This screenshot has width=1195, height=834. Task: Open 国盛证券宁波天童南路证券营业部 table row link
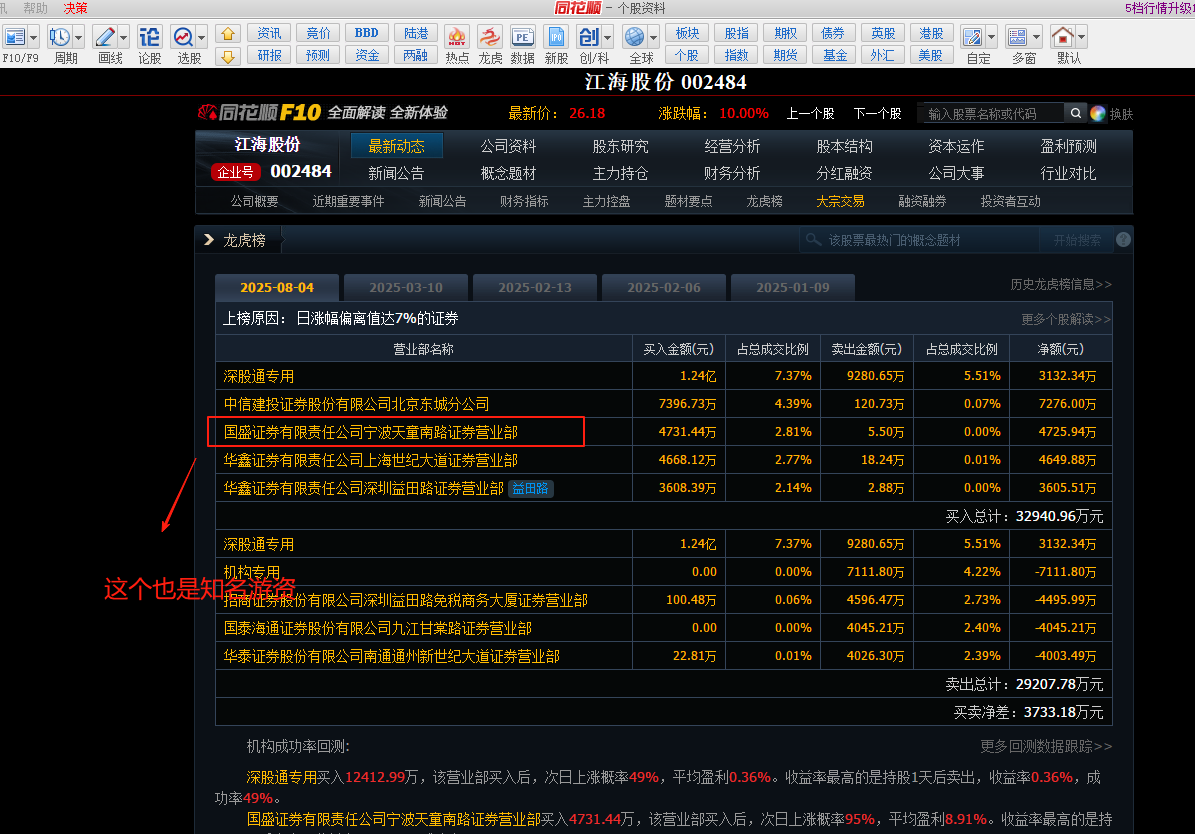coord(370,432)
